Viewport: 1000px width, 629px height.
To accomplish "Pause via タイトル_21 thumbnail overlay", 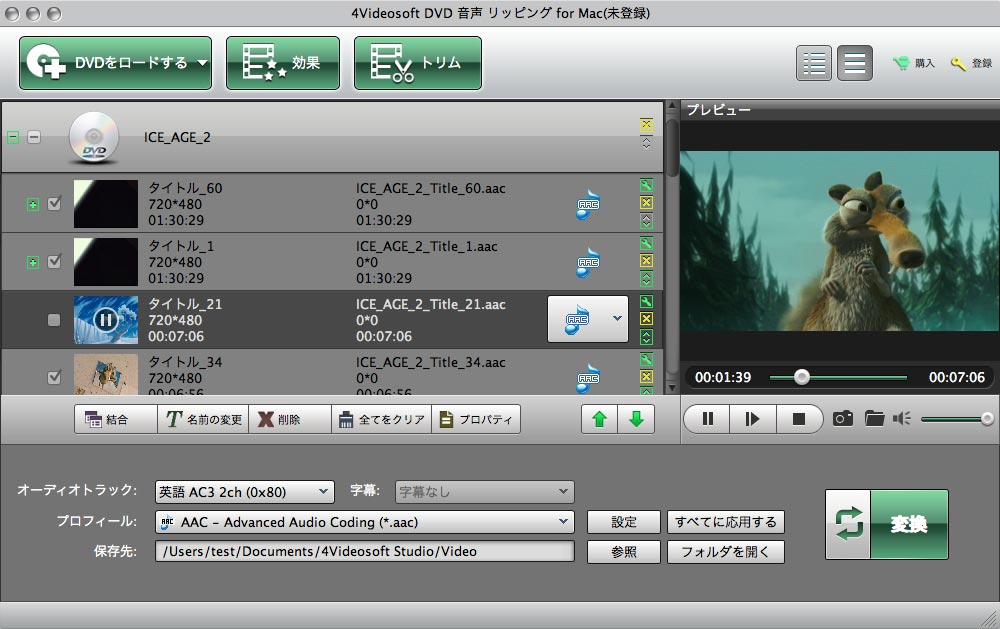I will click(106, 320).
